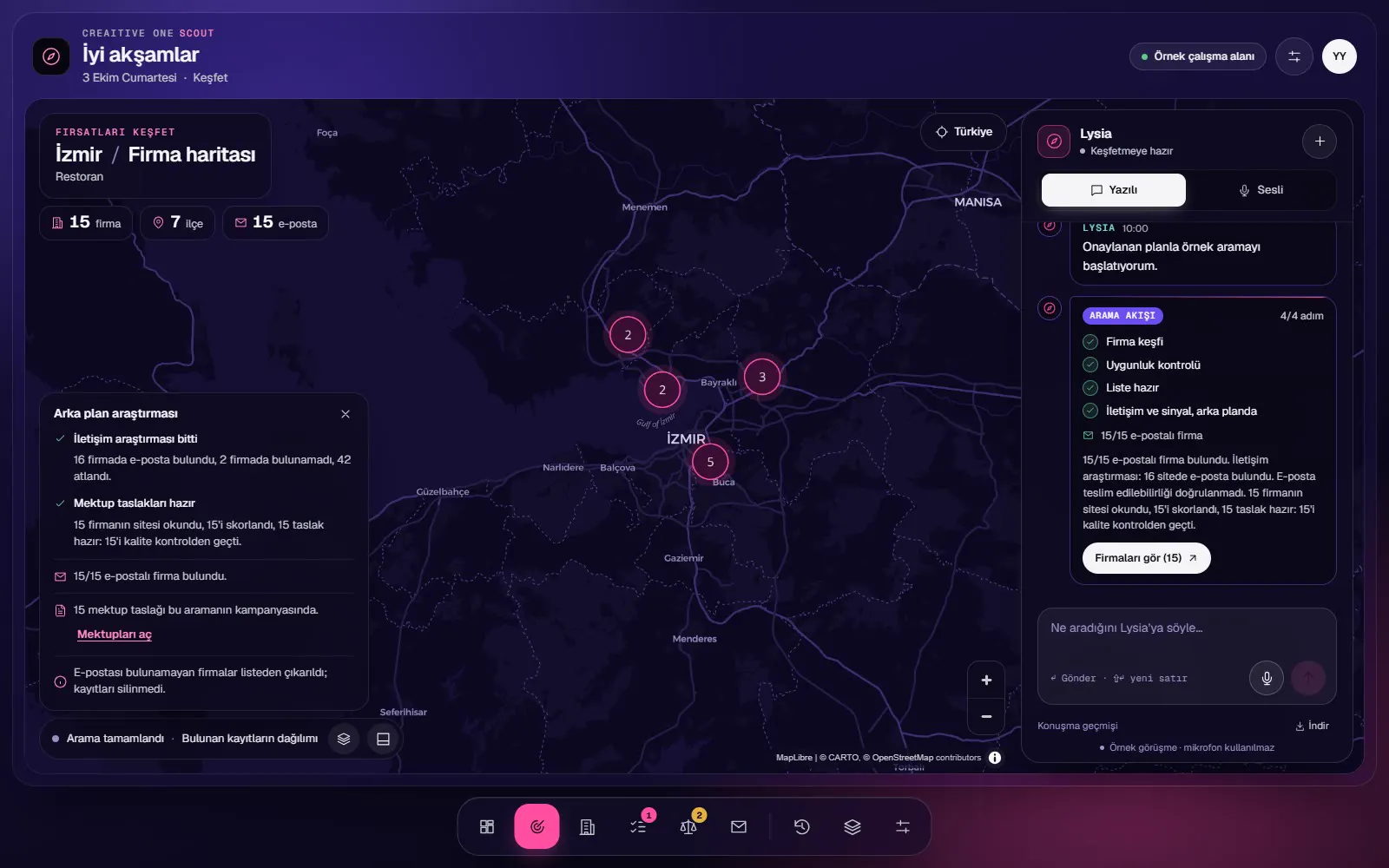This screenshot has height=868, width=1389.
Task: Switch Lysia to Yazılı mode
Action: pyautogui.click(x=1114, y=190)
